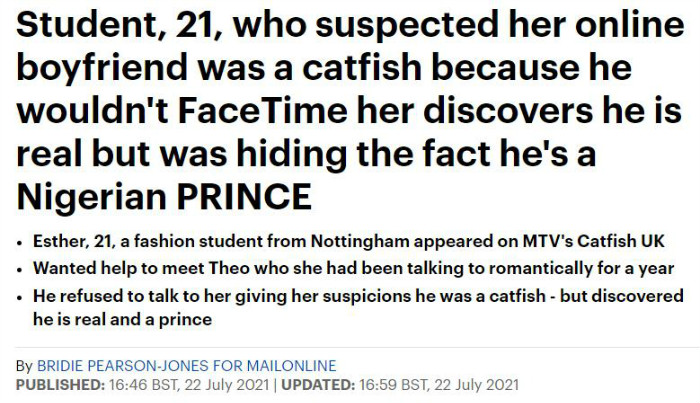
Task: Click the bullet about him refusing to talk
Action: 358,307
